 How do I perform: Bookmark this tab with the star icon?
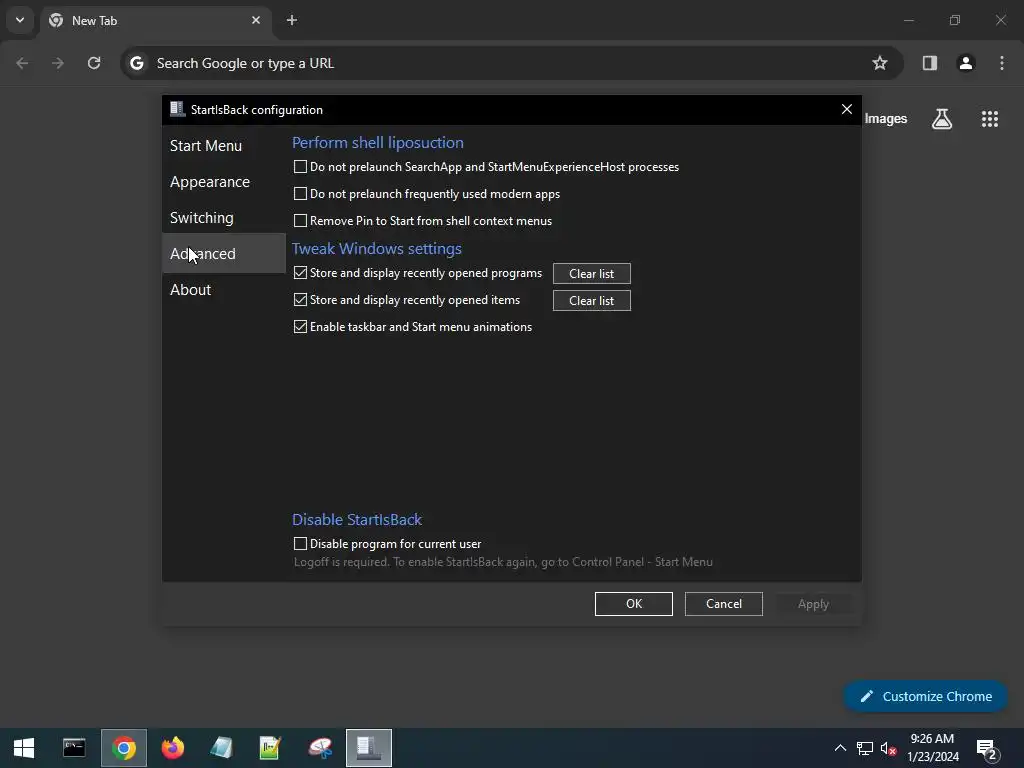pos(880,63)
